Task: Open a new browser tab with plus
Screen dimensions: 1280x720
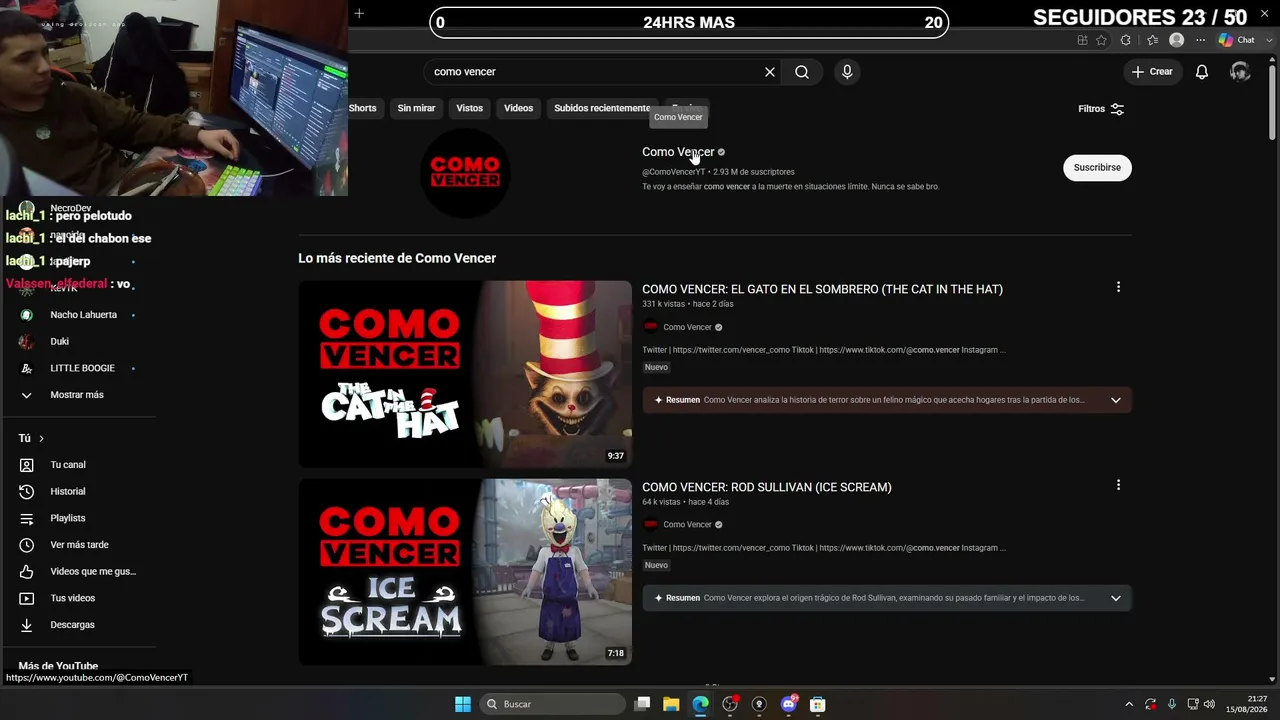Action: point(359,13)
